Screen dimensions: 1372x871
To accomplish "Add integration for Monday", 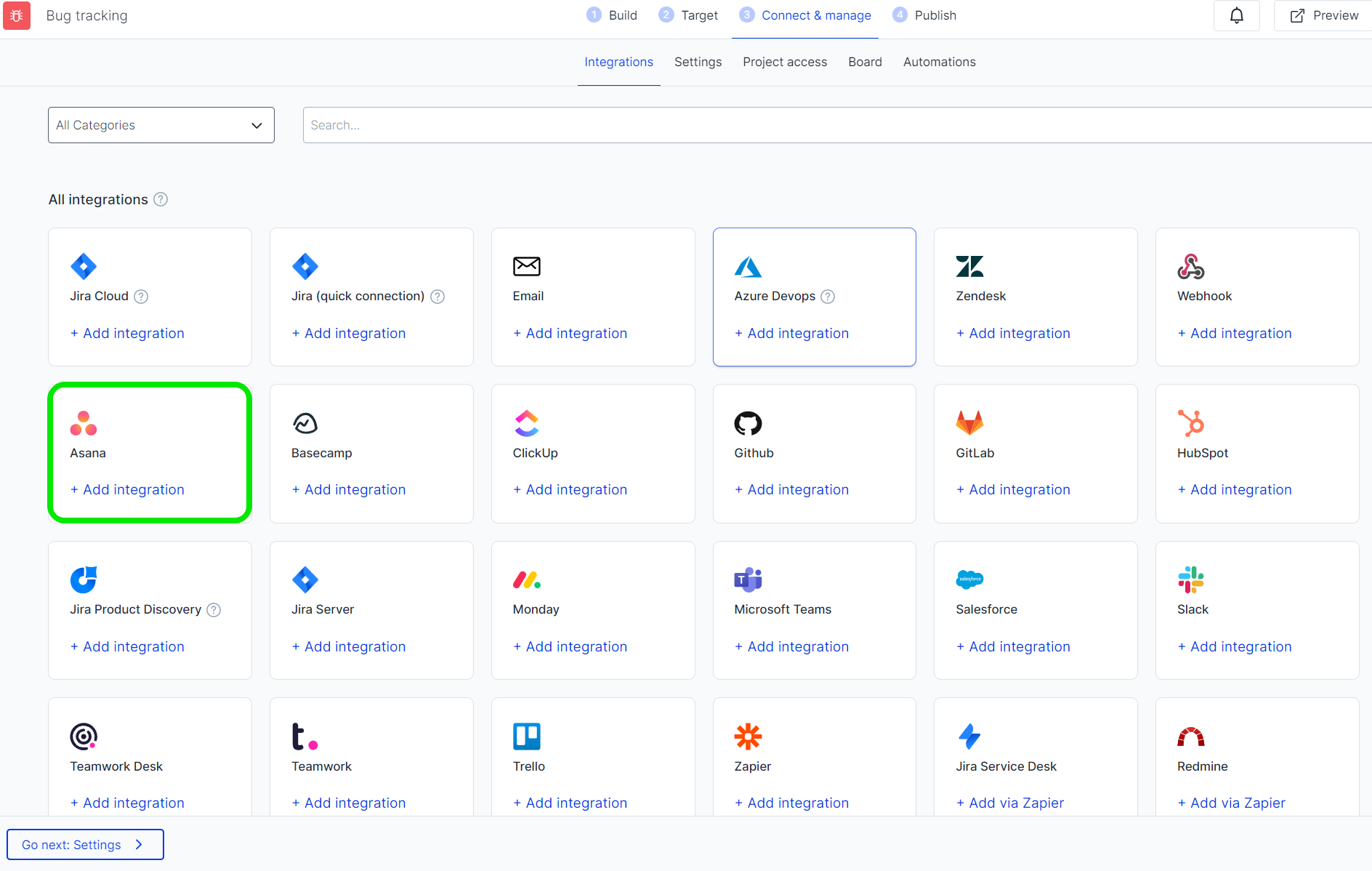I will [x=570, y=647].
